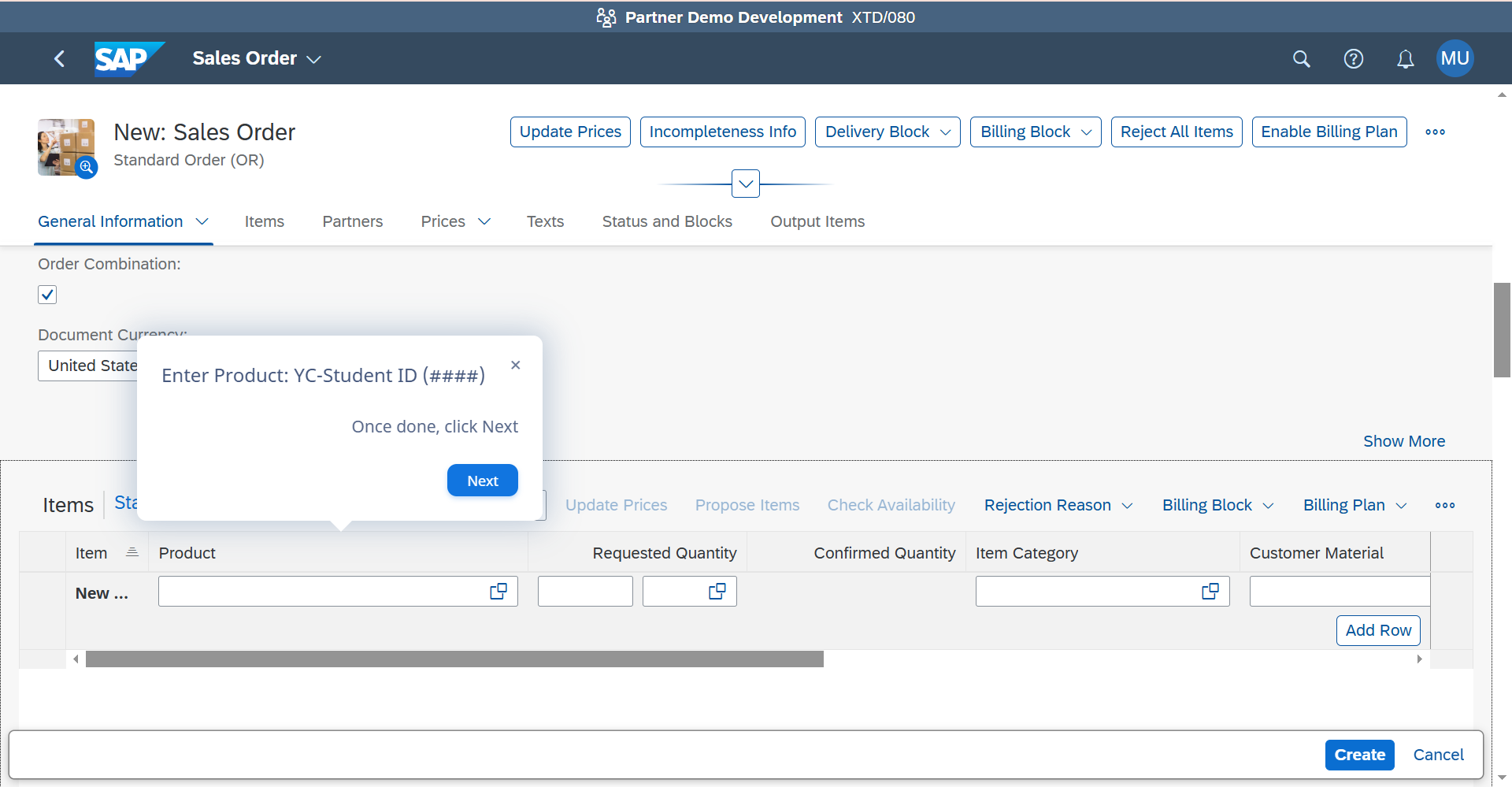Click the Customer Material input field
Screen dimensions: 1512x787
(1340, 591)
